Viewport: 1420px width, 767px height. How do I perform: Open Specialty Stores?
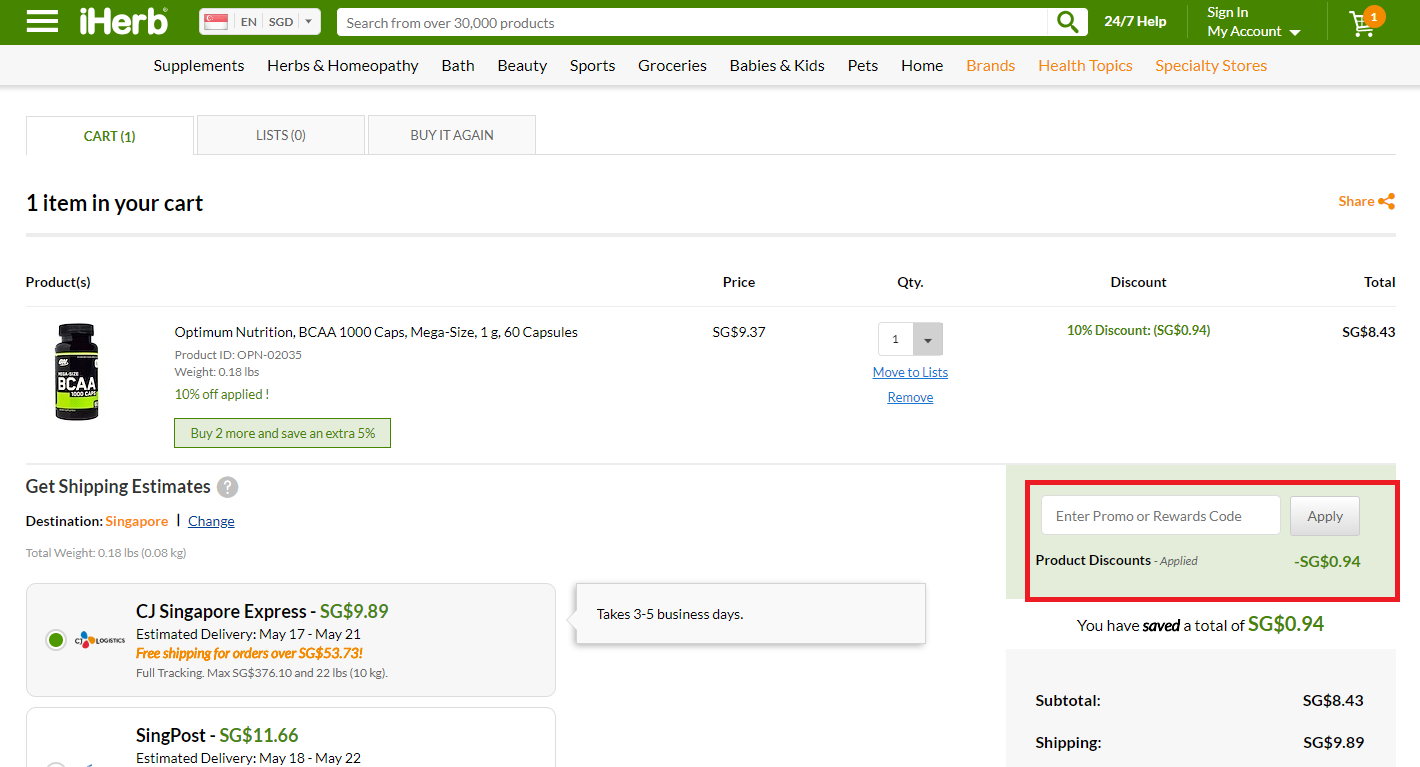(1211, 66)
